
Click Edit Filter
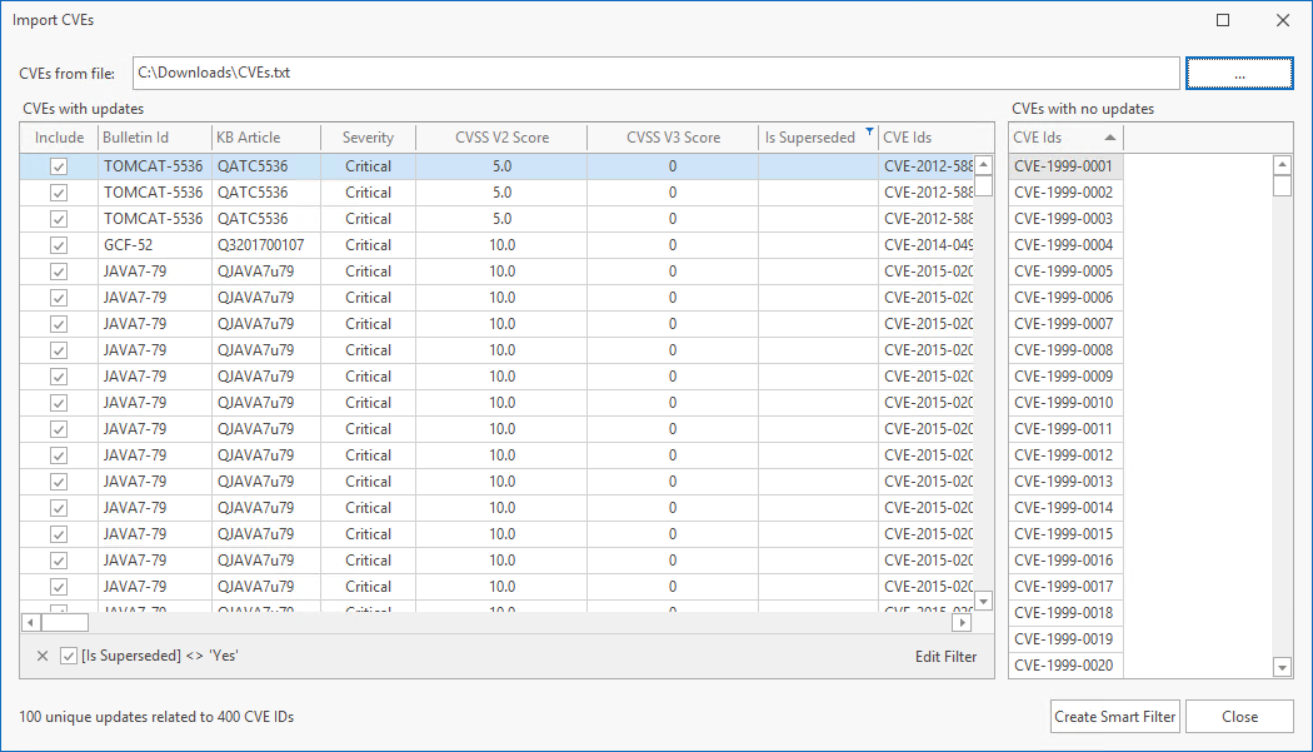(x=945, y=656)
